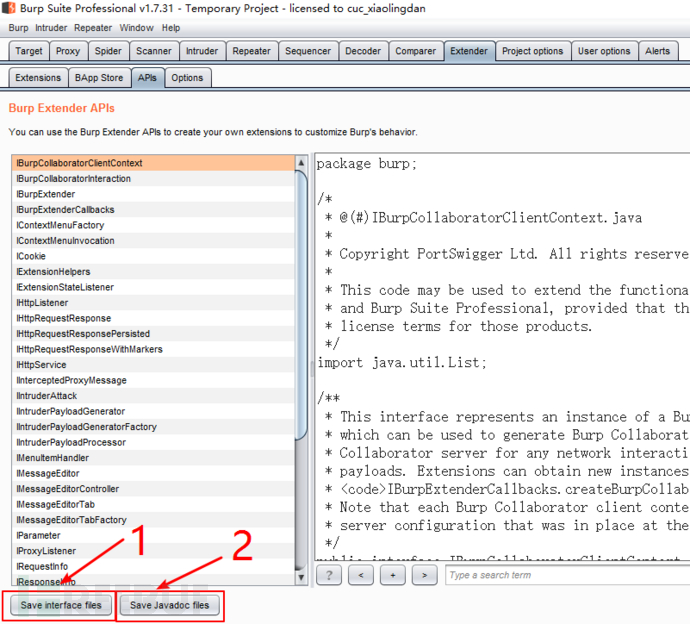Click Save interface files button
The width and height of the screenshot is (690, 624).
pos(61,605)
